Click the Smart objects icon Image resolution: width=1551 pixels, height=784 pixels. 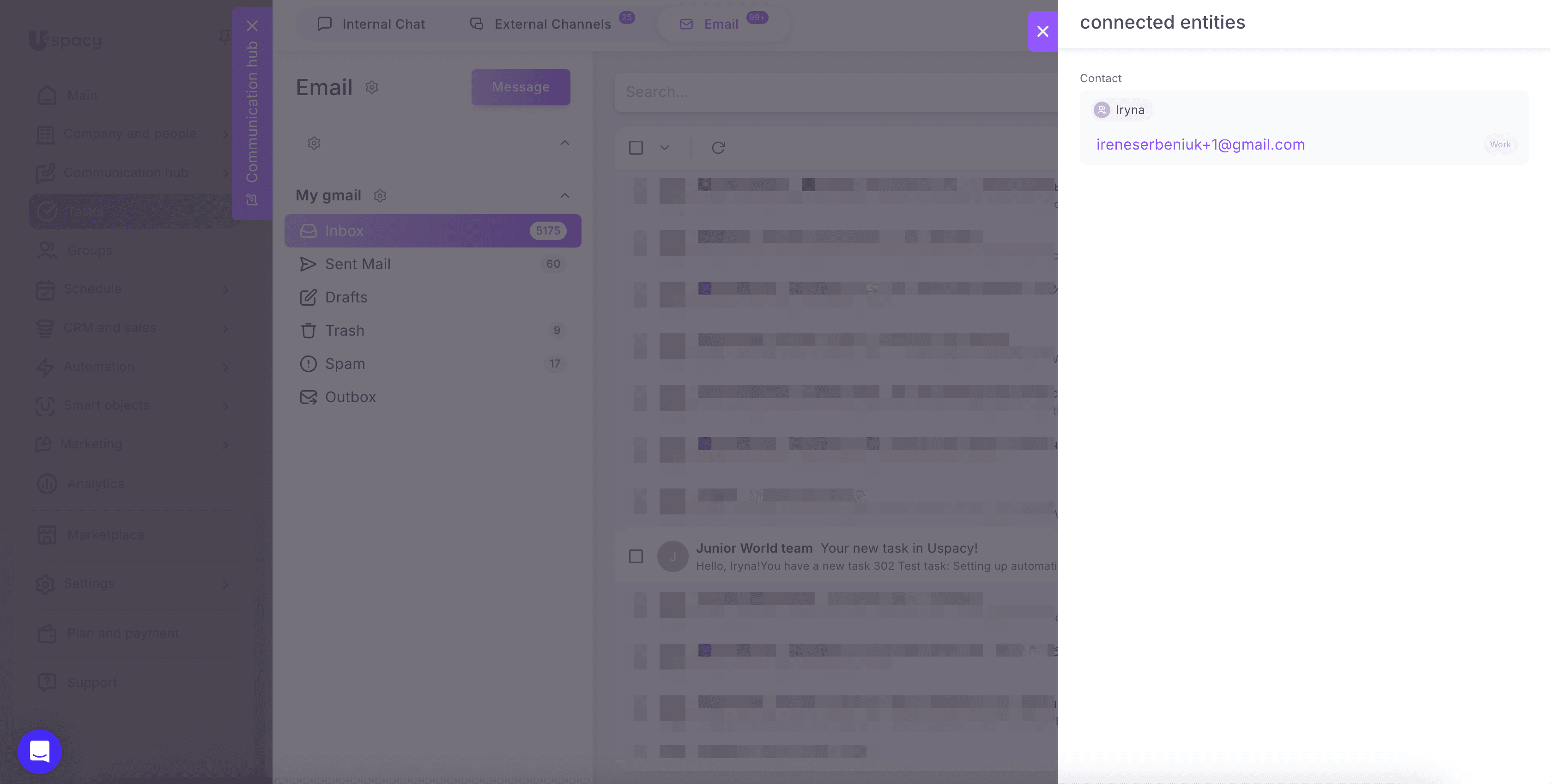[x=45, y=405]
